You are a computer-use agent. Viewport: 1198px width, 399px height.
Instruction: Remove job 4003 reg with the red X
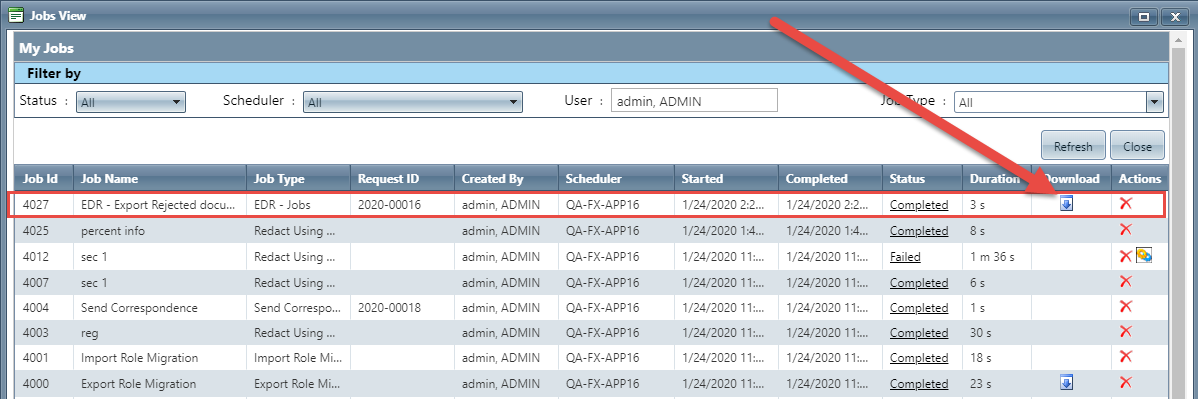pos(1125,332)
